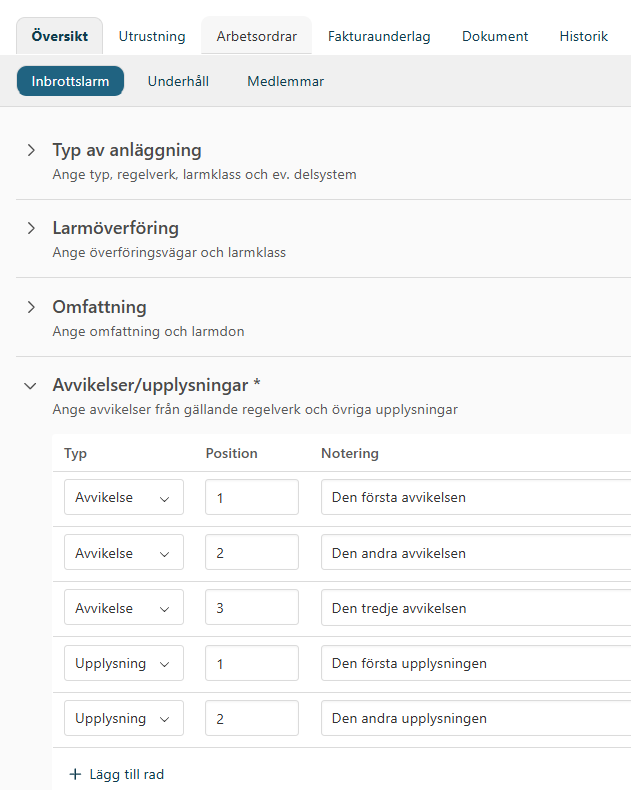631x790 pixels.
Task: Select the Underhåll sub-tab
Action: [178, 81]
